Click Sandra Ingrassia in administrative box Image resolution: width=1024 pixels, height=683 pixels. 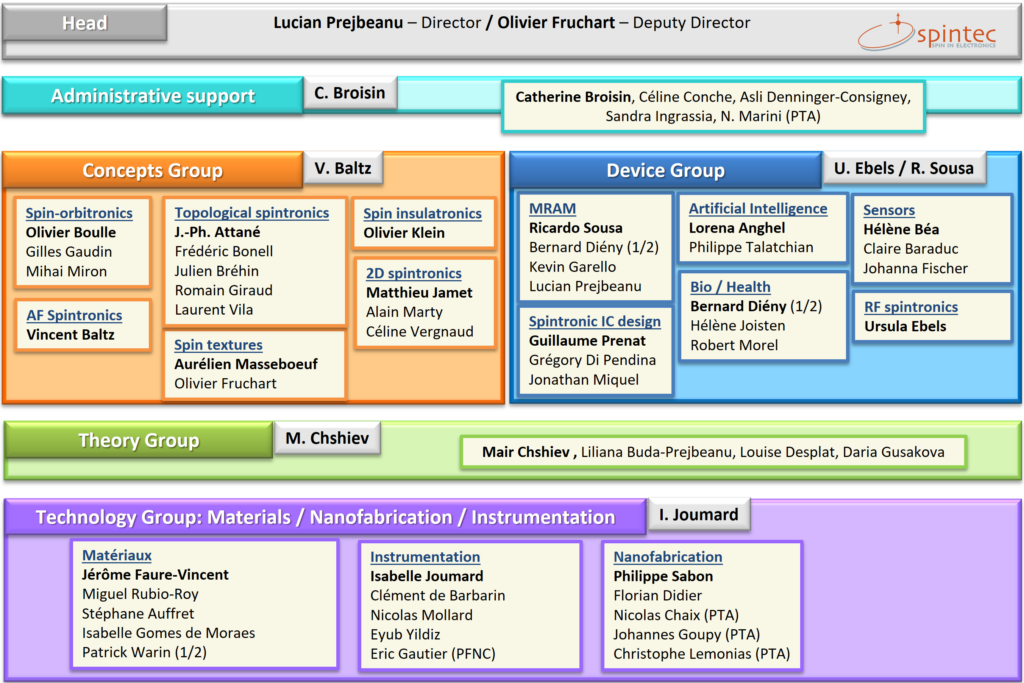coord(660,117)
